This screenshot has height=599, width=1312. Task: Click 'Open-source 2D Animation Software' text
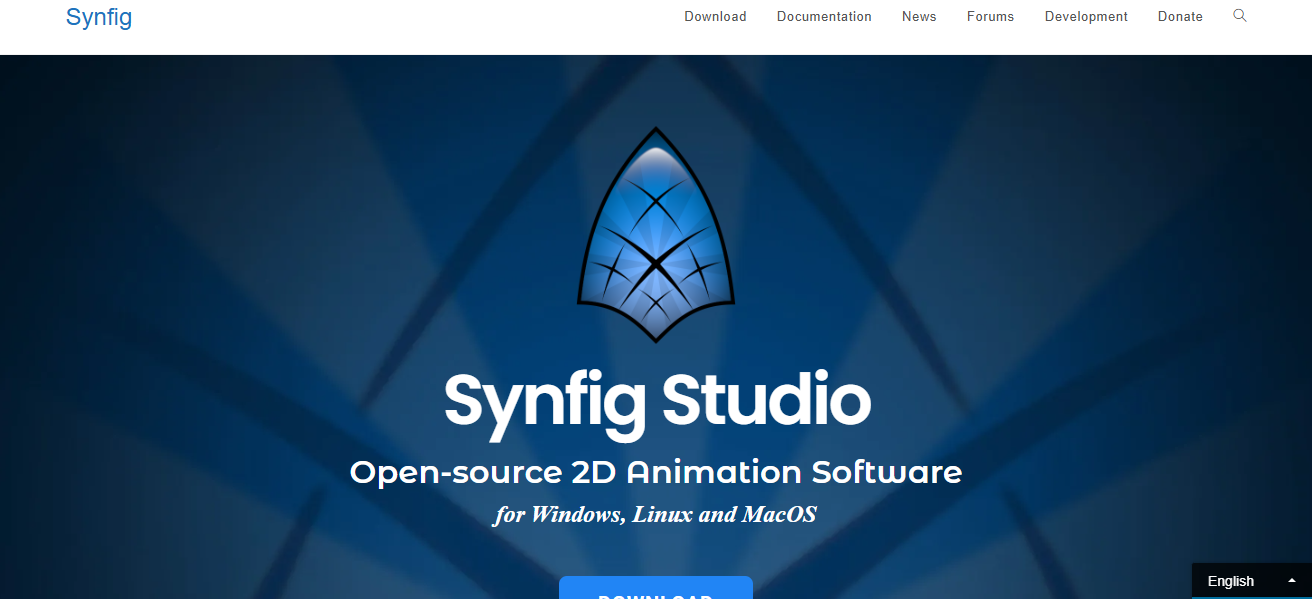point(656,472)
